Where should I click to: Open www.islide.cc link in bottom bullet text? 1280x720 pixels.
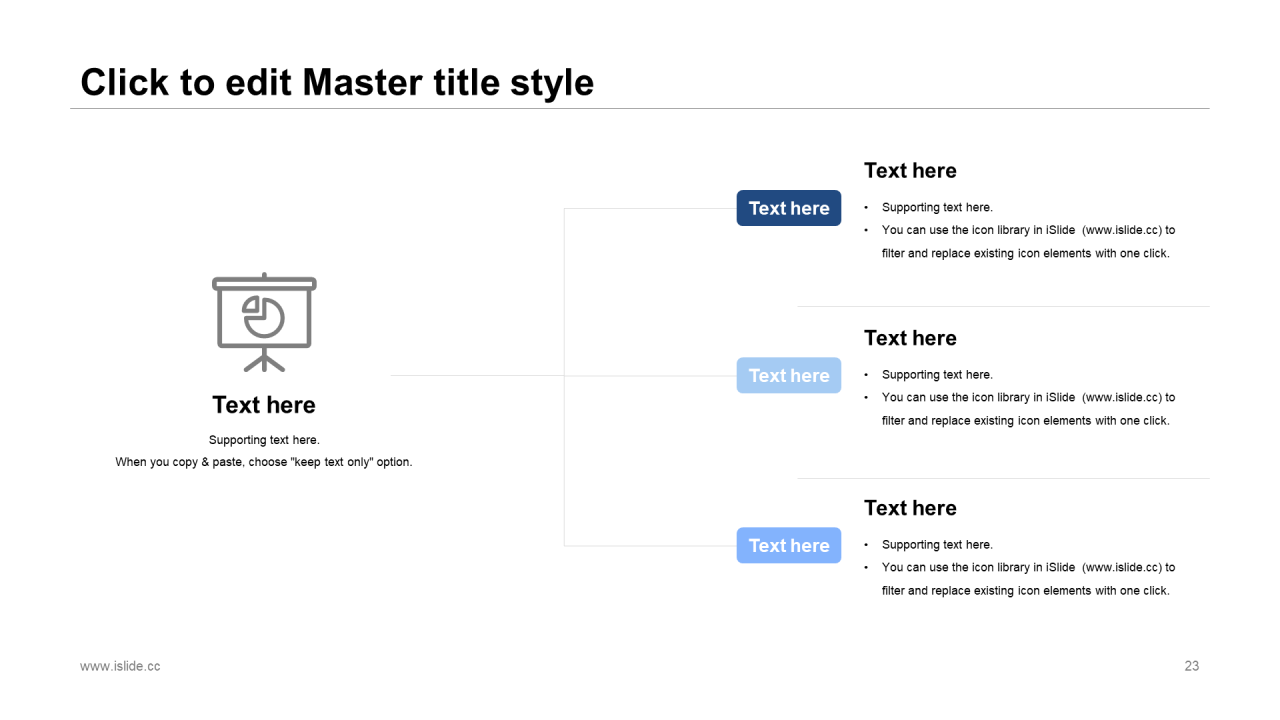pyautogui.click(x=1121, y=567)
